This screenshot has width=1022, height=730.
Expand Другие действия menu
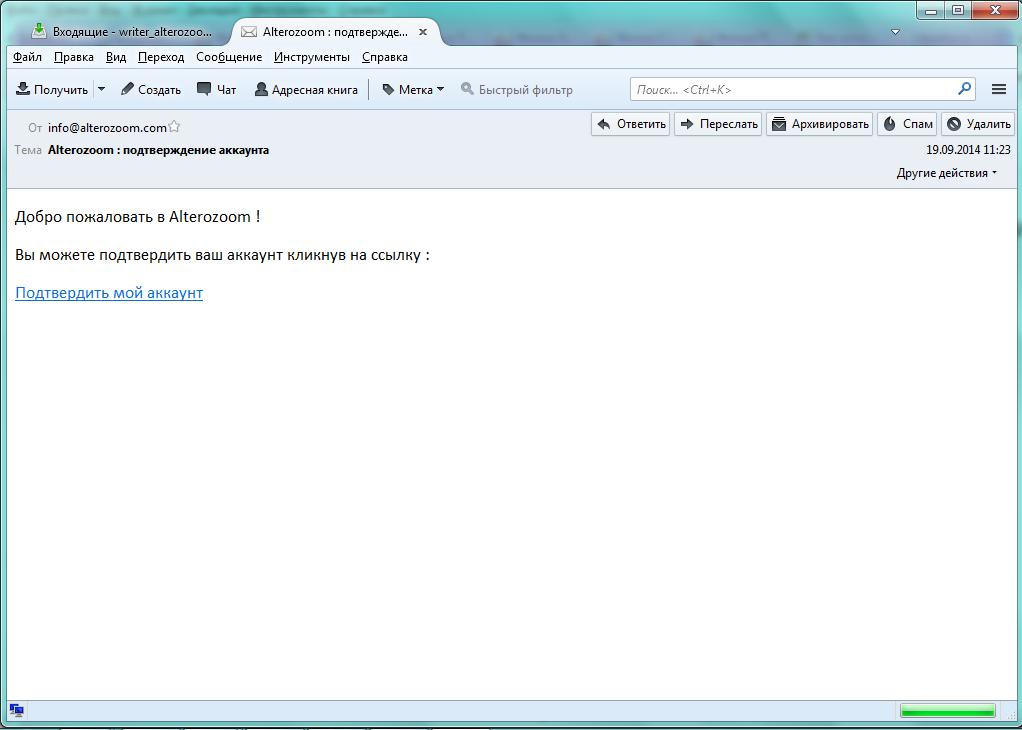click(946, 173)
